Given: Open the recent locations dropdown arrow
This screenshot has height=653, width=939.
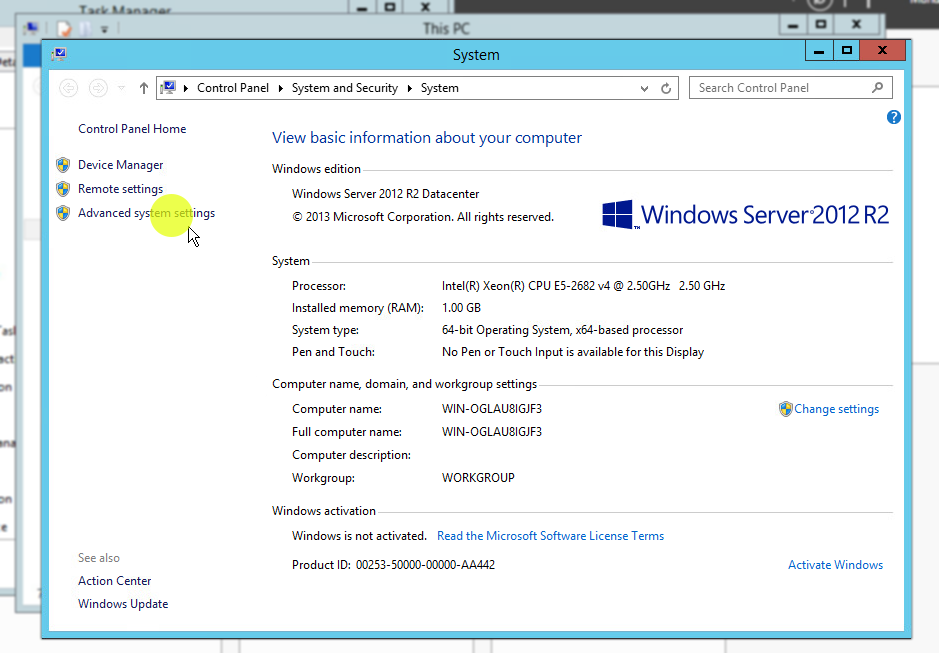Looking at the screenshot, I should coord(122,88).
